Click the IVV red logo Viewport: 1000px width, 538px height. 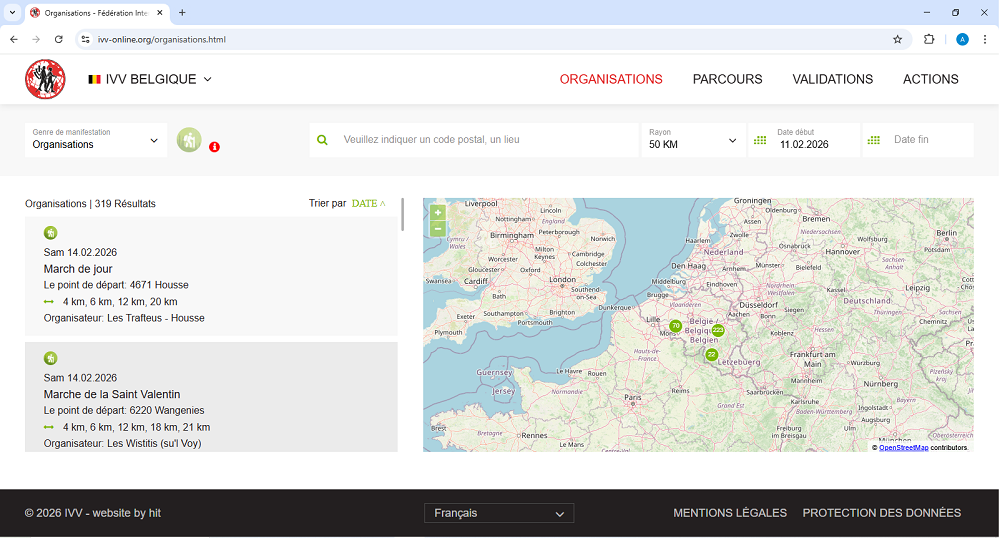(x=45, y=79)
